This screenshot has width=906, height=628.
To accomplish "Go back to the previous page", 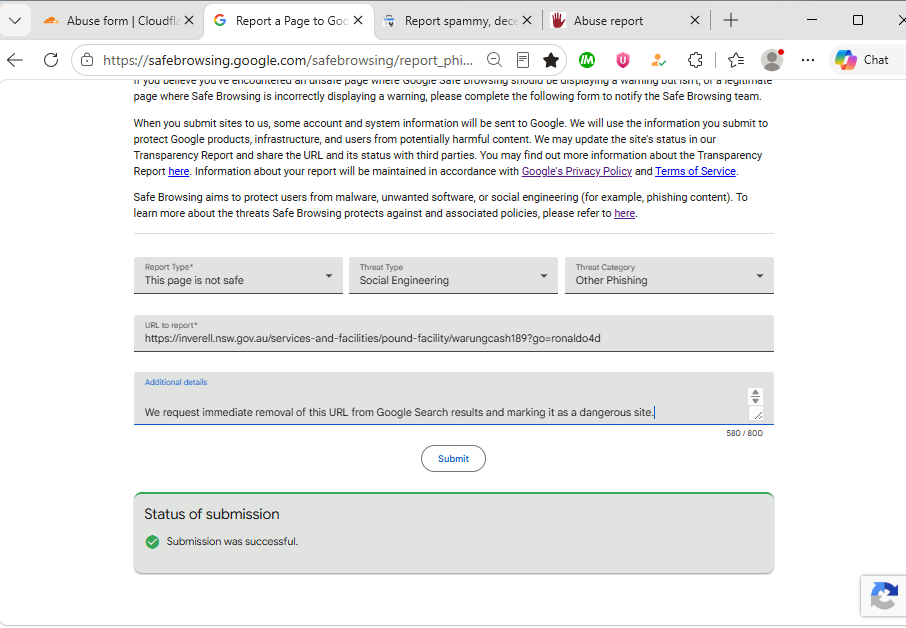I will point(15,60).
